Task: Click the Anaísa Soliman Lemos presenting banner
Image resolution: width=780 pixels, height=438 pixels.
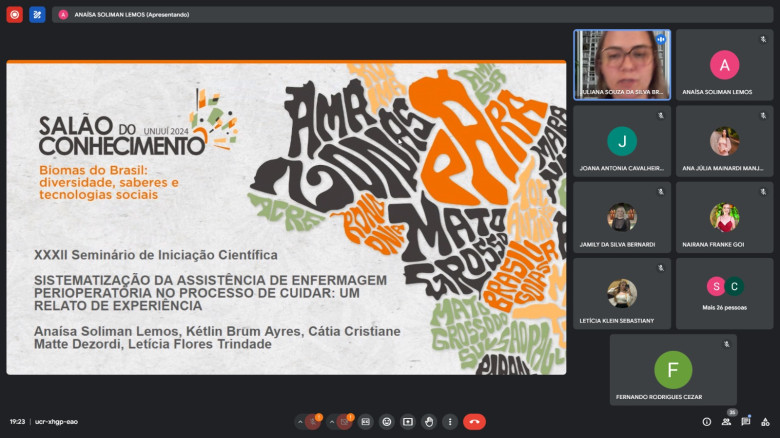Action: (x=130, y=15)
